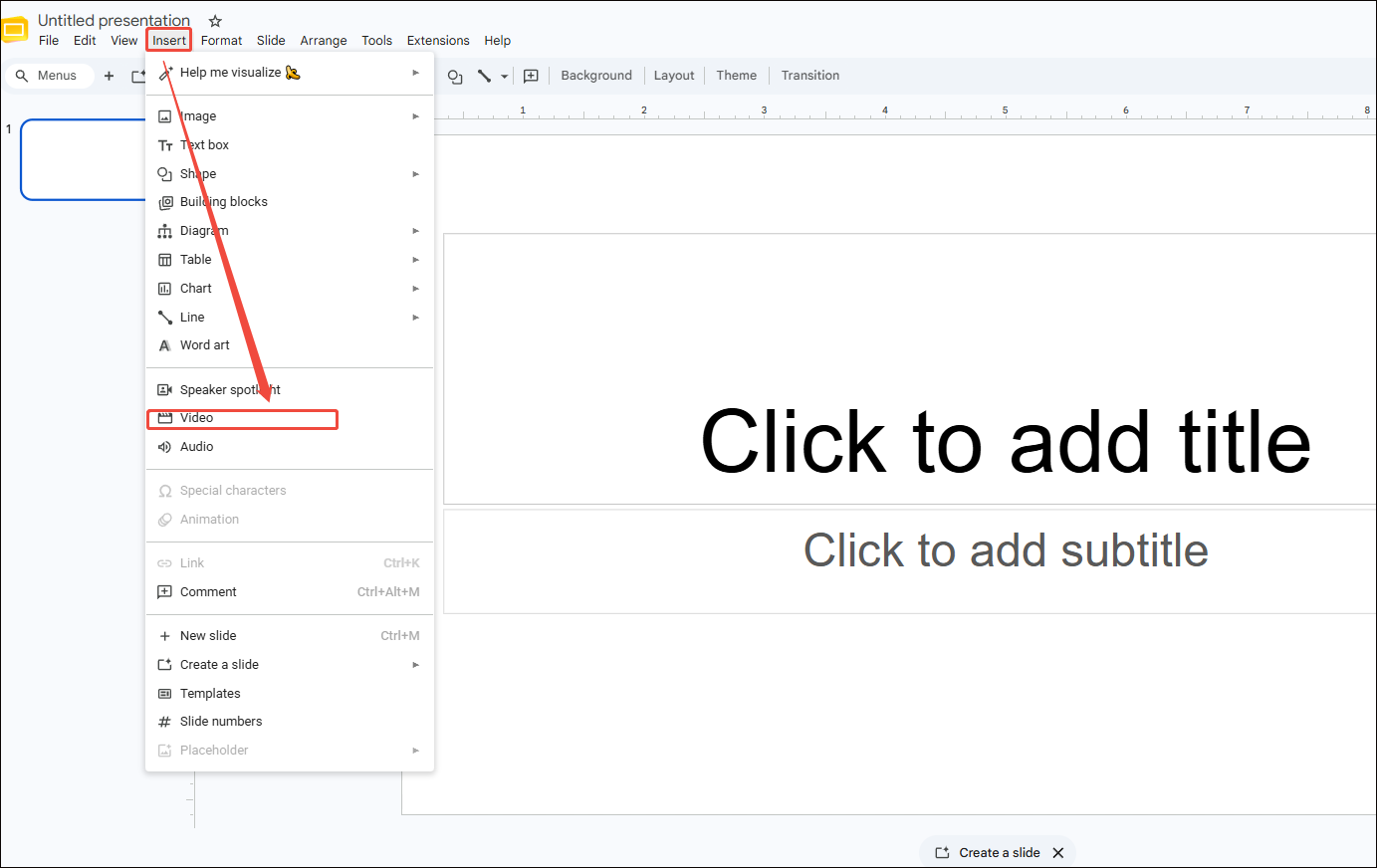This screenshot has height=868, width=1377.
Task: Click the Theme toolbar button
Action: tap(737, 76)
